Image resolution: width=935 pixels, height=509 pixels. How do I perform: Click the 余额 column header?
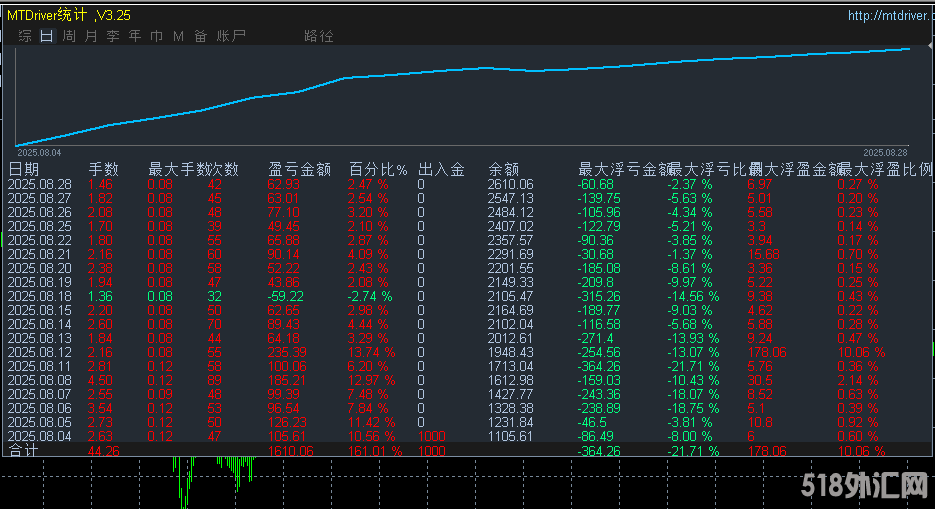click(x=503, y=169)
